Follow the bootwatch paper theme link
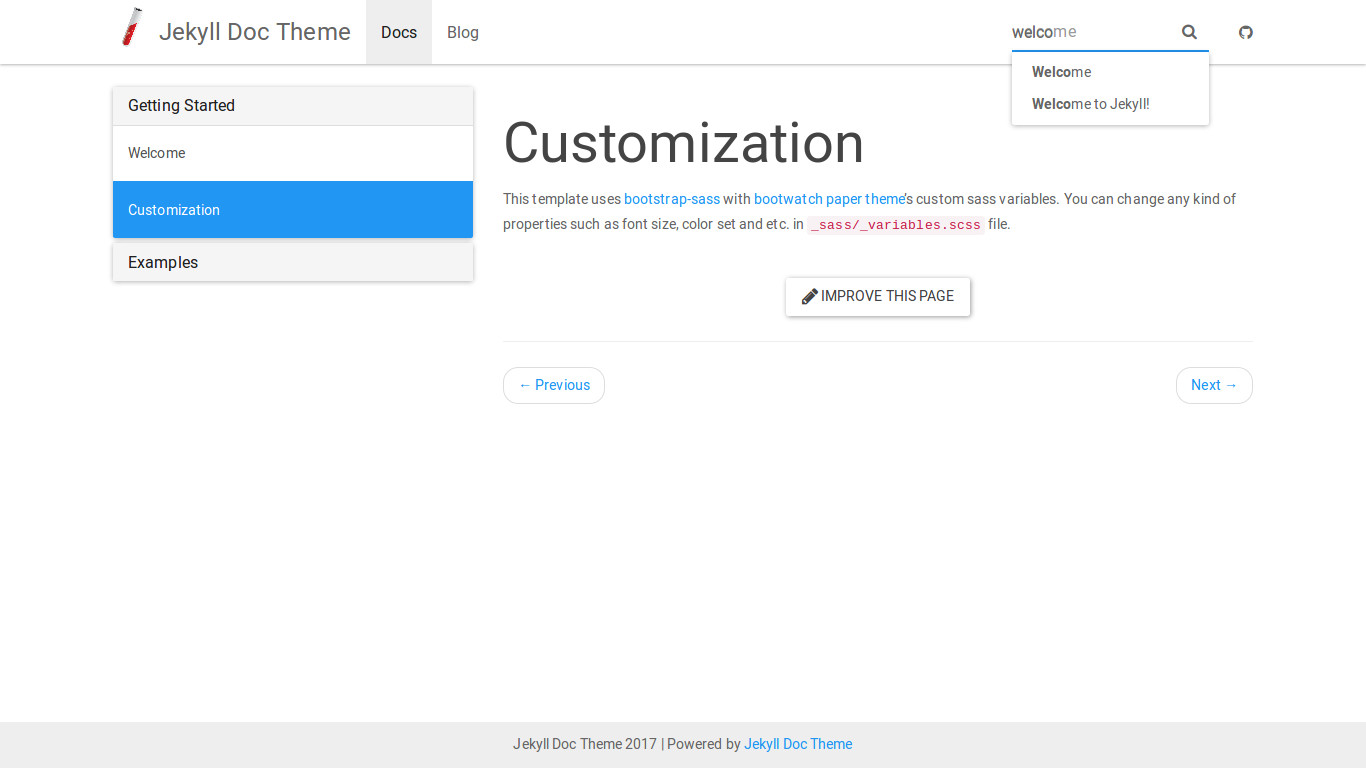Viewport: 1366px width, 768px height. pyautogui.click(x=829, y=199)
